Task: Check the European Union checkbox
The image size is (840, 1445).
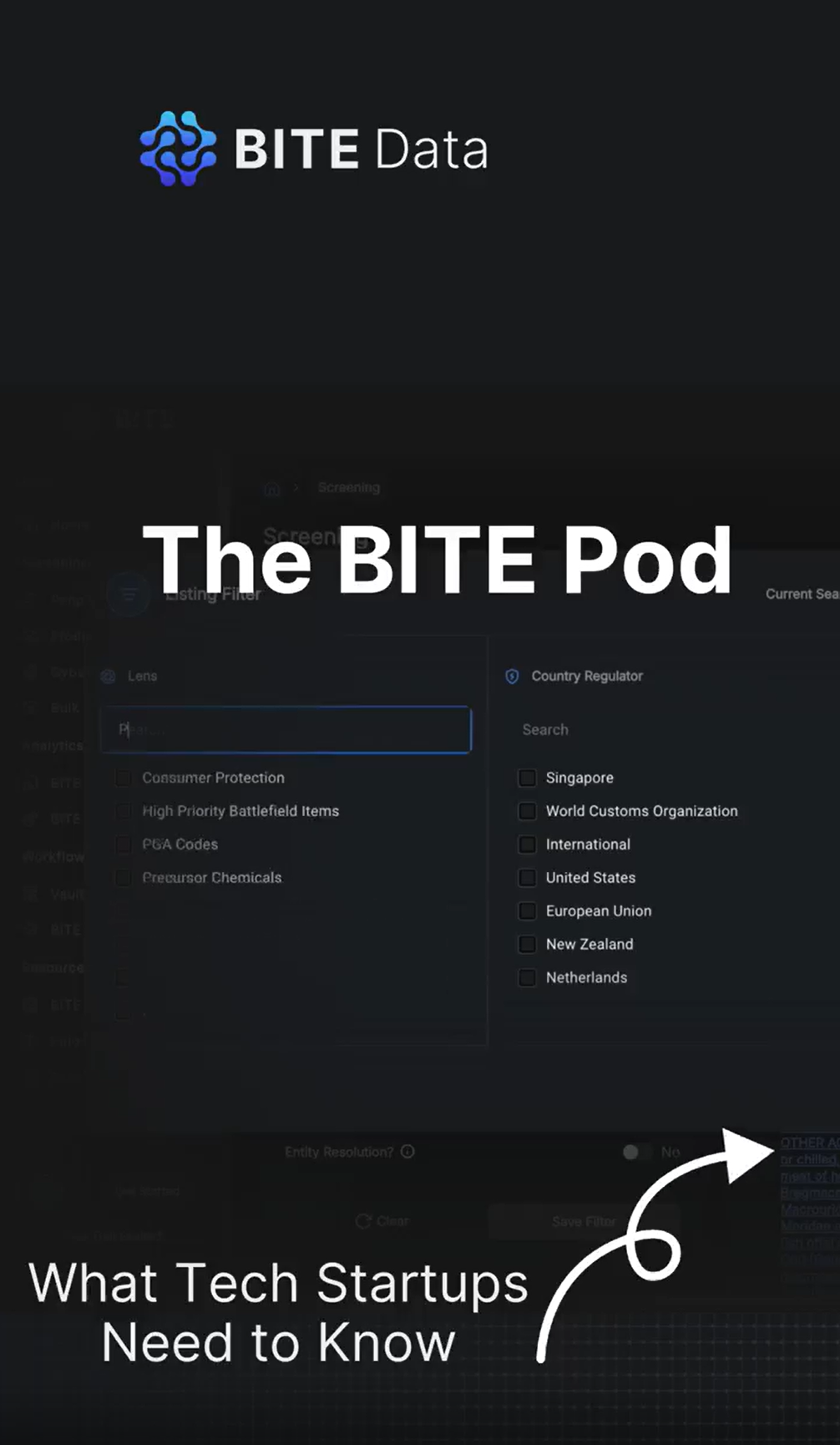Action: pyautogui.click(x=527, y=910)
